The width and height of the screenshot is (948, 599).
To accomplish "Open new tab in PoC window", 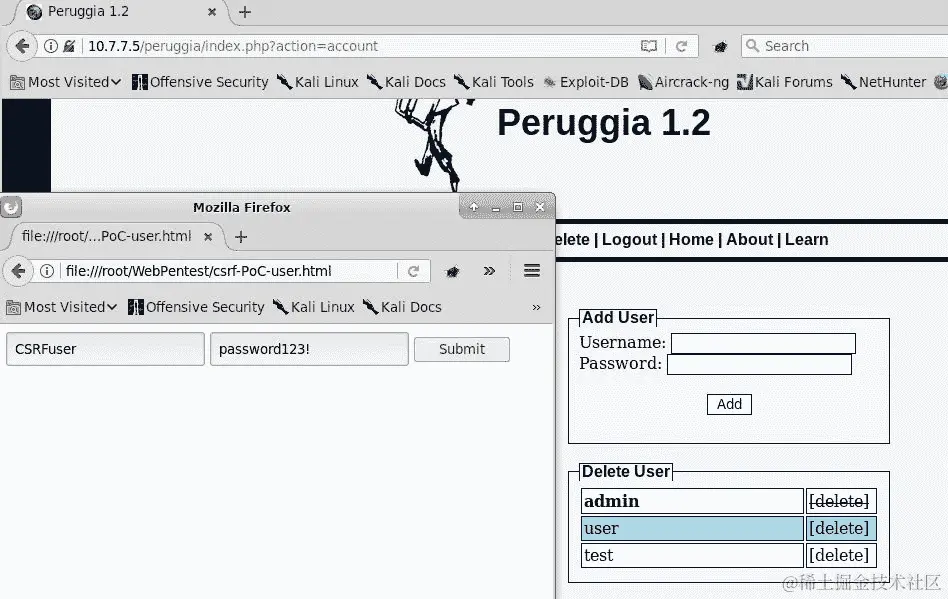I will [x=241, y=237].
